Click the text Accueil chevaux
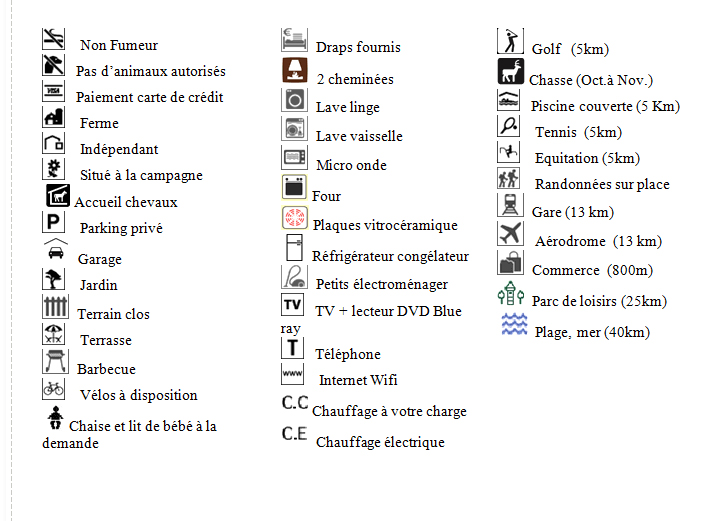Image resolution: width=713 pixels, height=521 pixels. click(125, 202)
